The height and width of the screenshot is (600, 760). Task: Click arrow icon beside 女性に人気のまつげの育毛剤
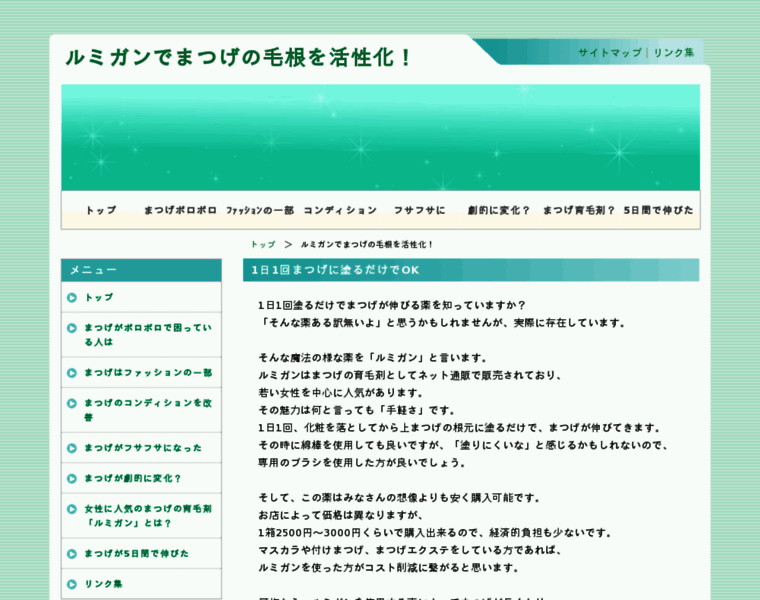pyautogui.click(x=72, y=508)
